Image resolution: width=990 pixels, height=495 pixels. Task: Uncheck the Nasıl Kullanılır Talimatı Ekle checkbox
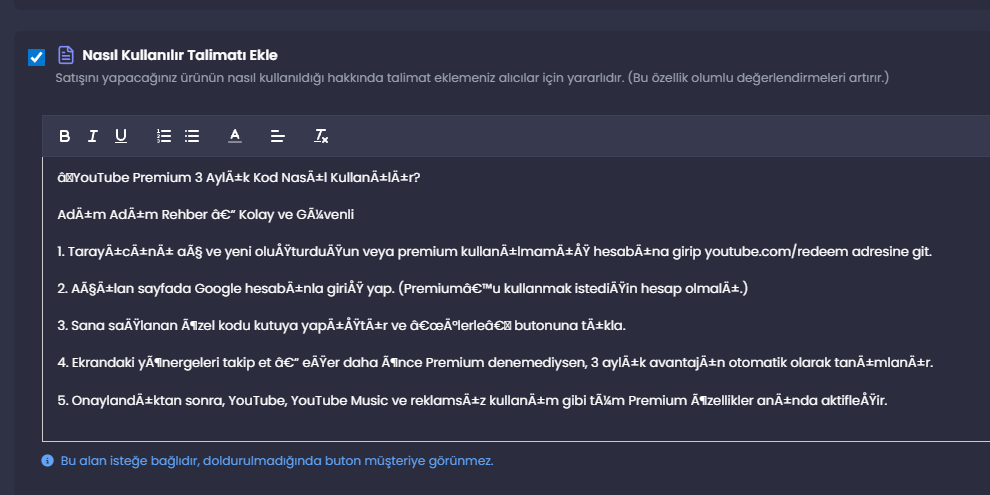coord(37,57)
